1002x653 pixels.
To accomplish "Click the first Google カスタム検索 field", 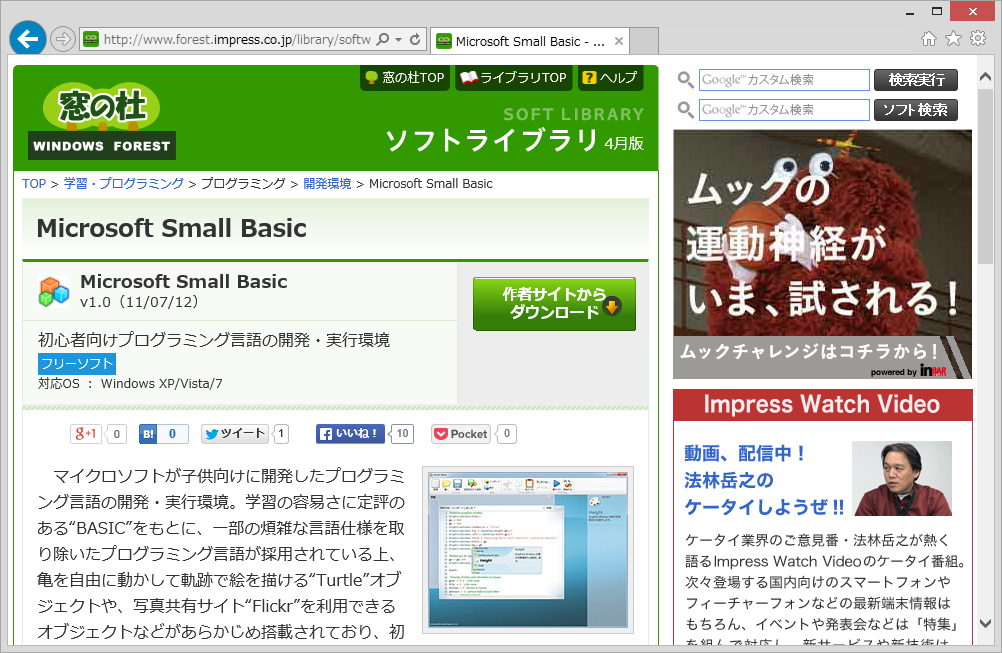I will click(784, 80).
